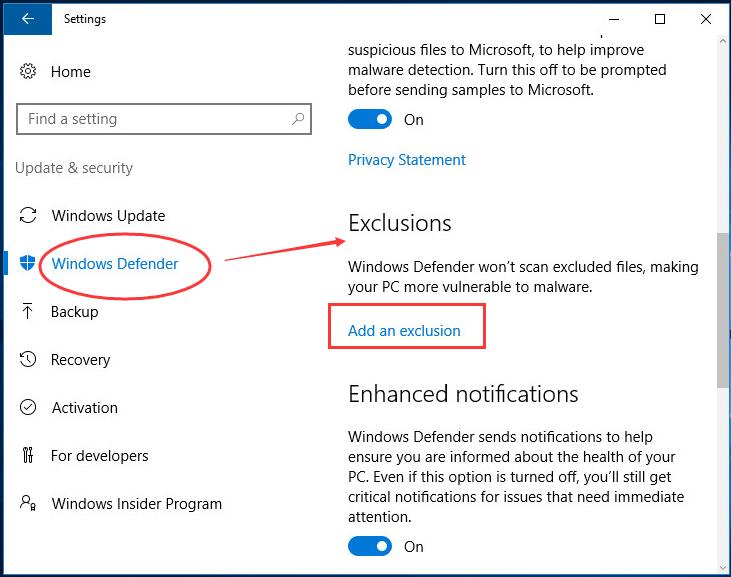Click the Windows Update sync icon
The height and width of the screenshot is (577, 731).
point(29,216)
